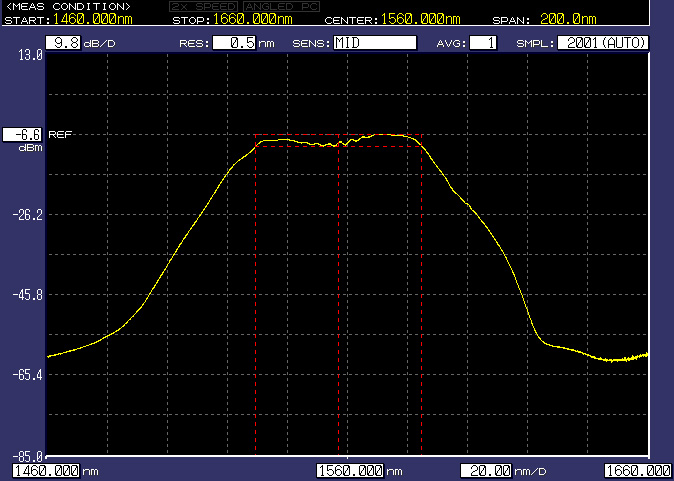Select the right red dashed vertical marker
Screen dimensions: 674x481
pos(421,294)
